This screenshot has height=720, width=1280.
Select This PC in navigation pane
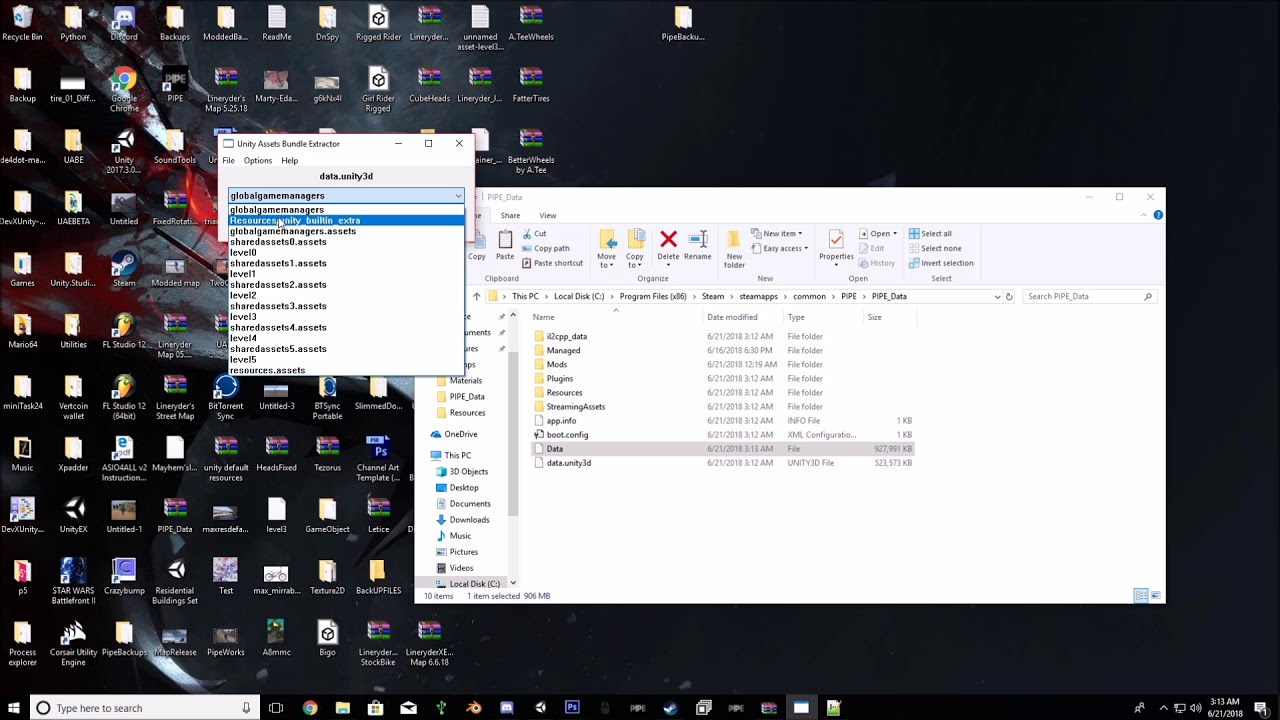point(458,455)
